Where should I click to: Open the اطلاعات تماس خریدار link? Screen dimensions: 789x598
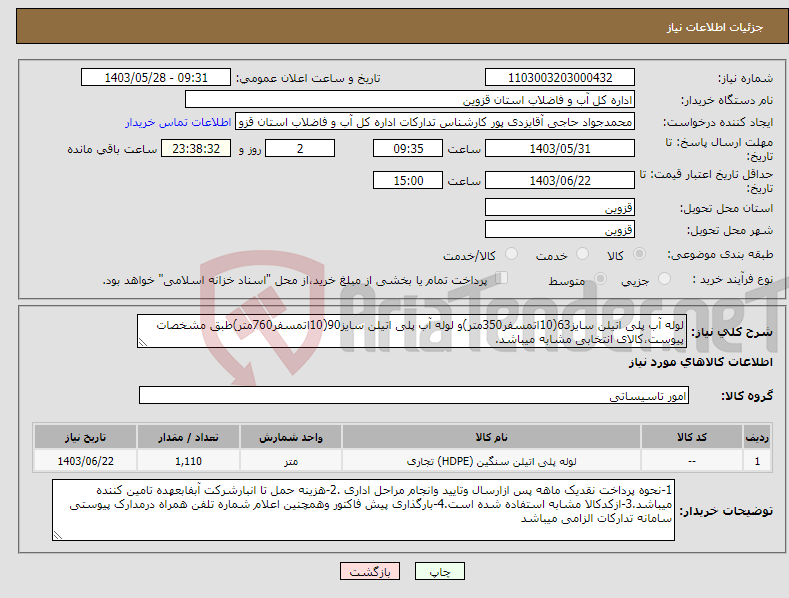pos(178,122)
